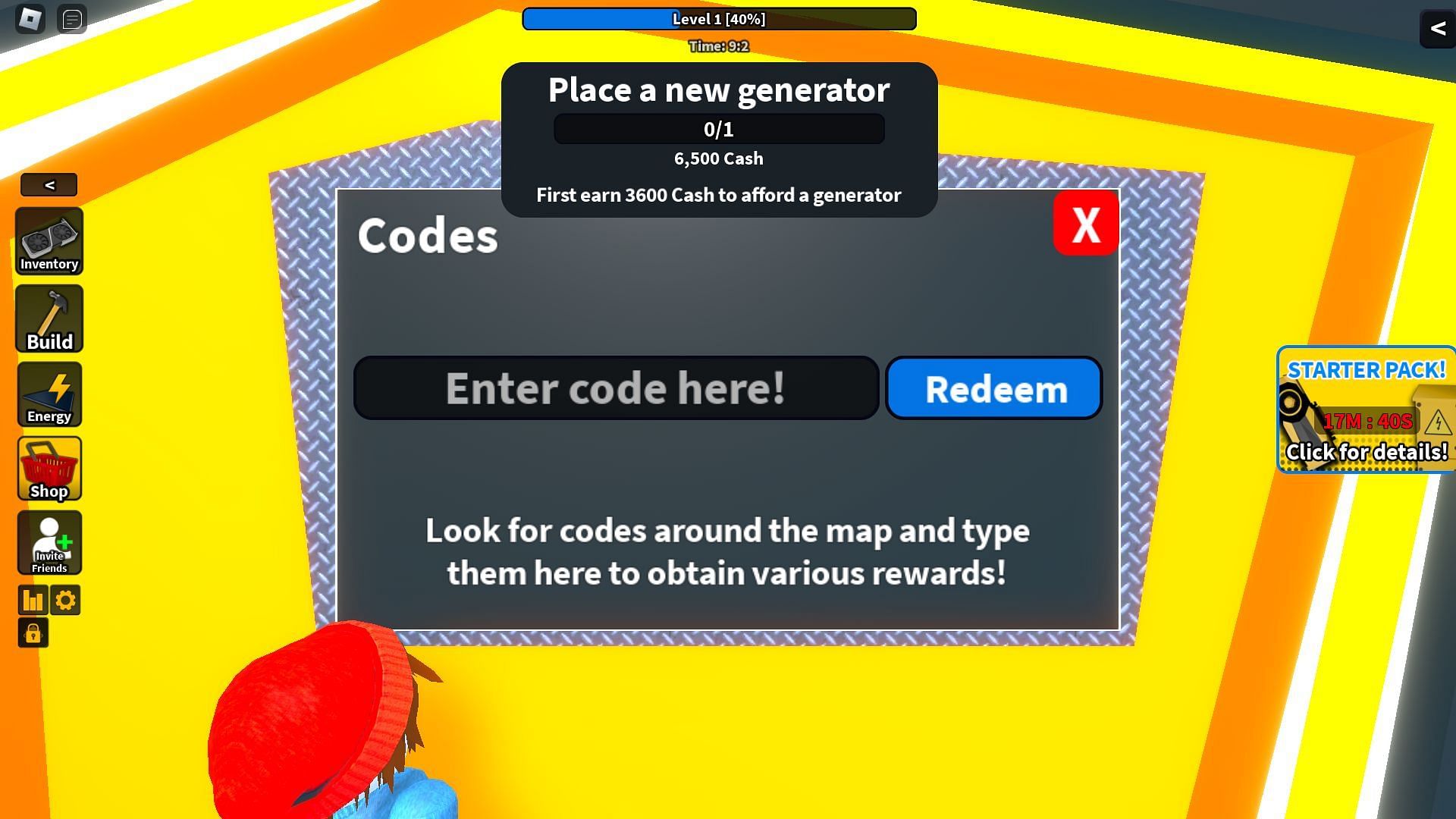Click the Enter code here field

pos(615,388)
